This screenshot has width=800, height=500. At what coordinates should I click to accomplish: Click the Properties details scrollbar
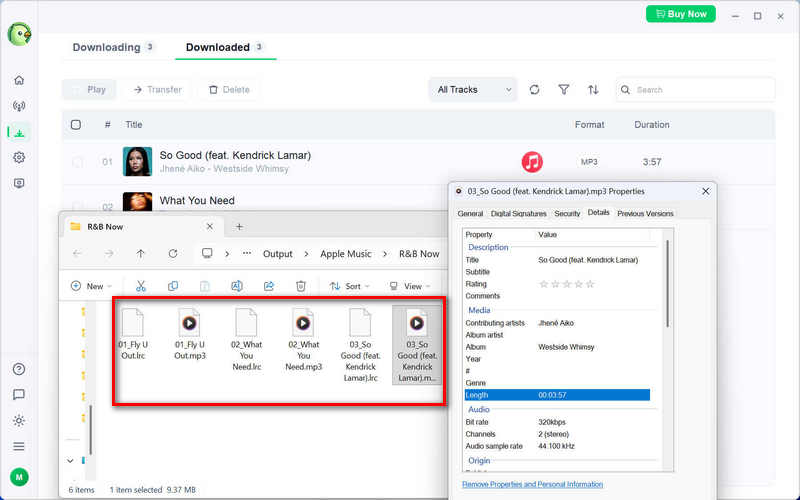click(667, 284)
